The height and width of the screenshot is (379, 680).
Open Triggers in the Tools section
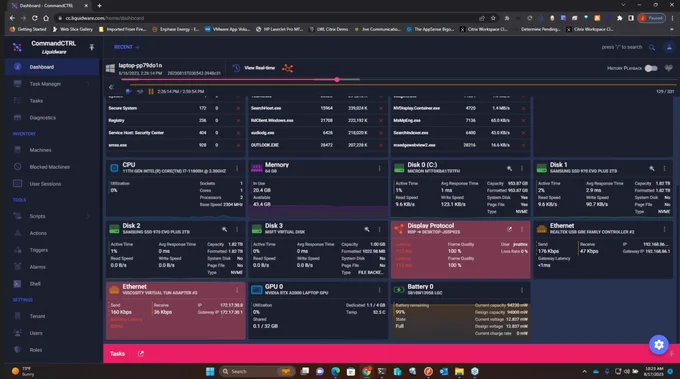pos(39,250)
